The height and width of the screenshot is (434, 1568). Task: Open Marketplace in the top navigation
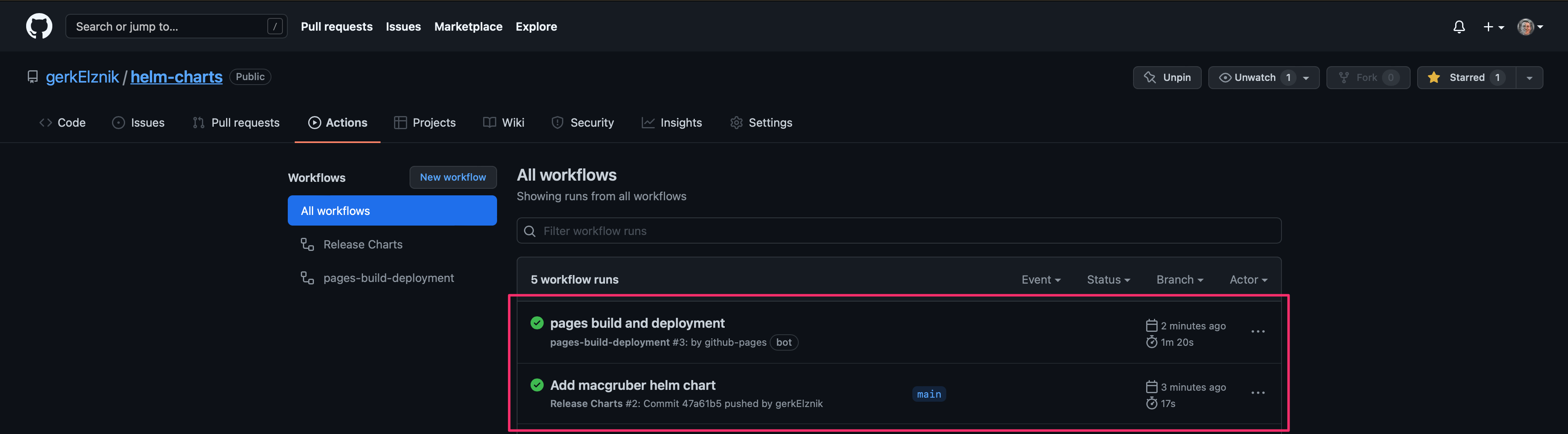(x=468, y=27)
